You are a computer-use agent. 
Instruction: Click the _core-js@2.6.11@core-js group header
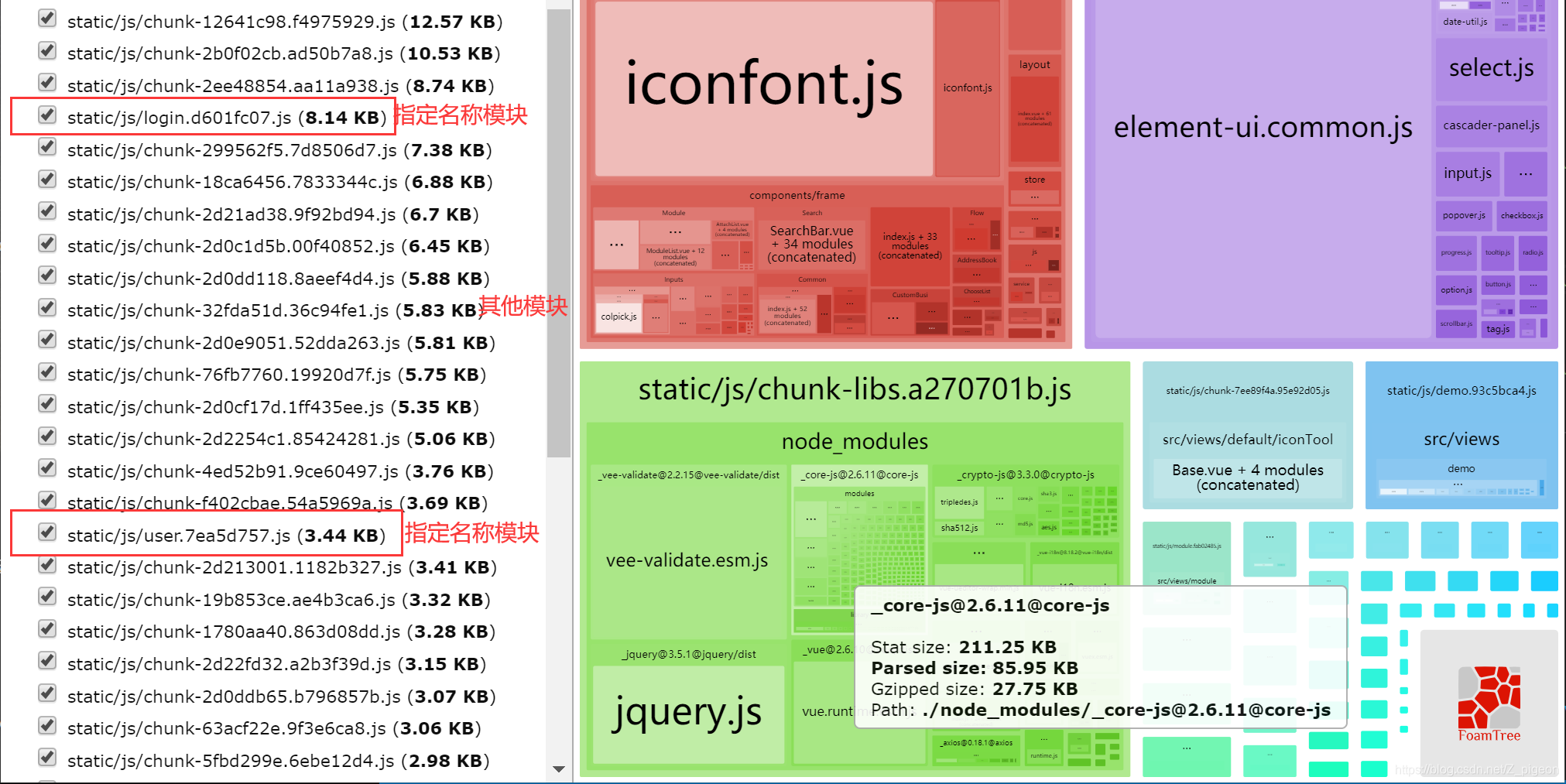pos(861,475)
